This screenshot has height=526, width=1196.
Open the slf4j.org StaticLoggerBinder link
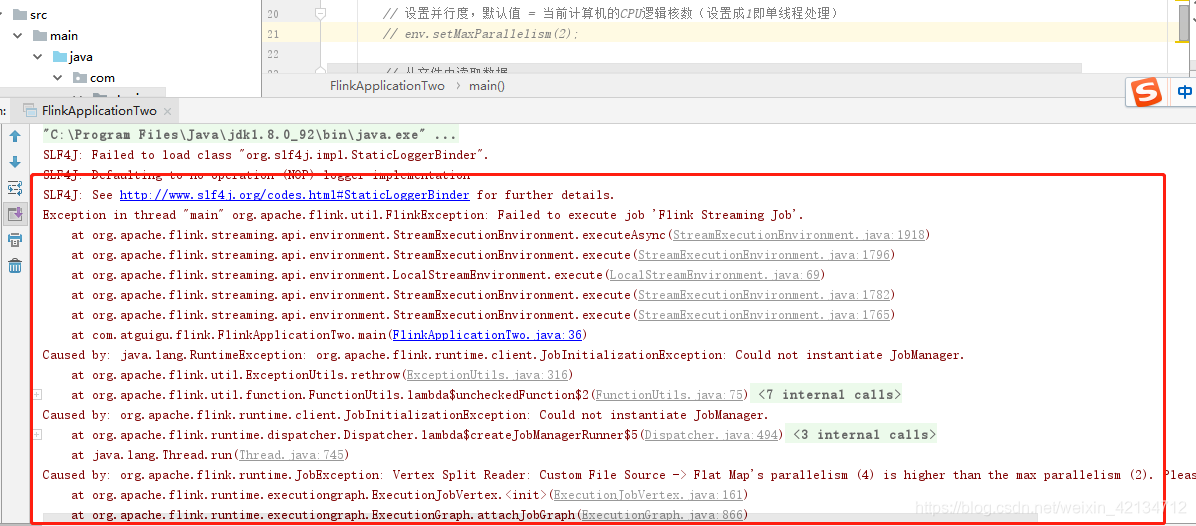point(294,195)
